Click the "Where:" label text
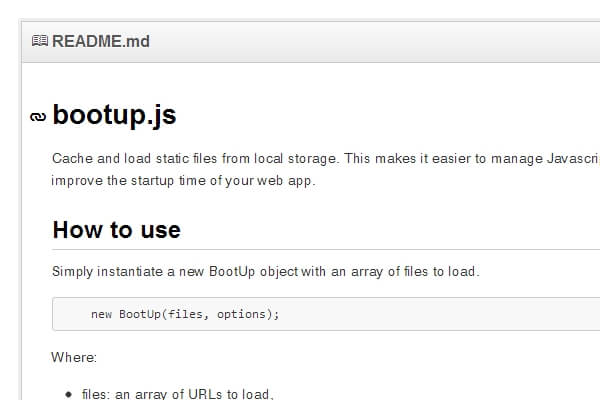600x400 pixels. [x=73, y=356]
